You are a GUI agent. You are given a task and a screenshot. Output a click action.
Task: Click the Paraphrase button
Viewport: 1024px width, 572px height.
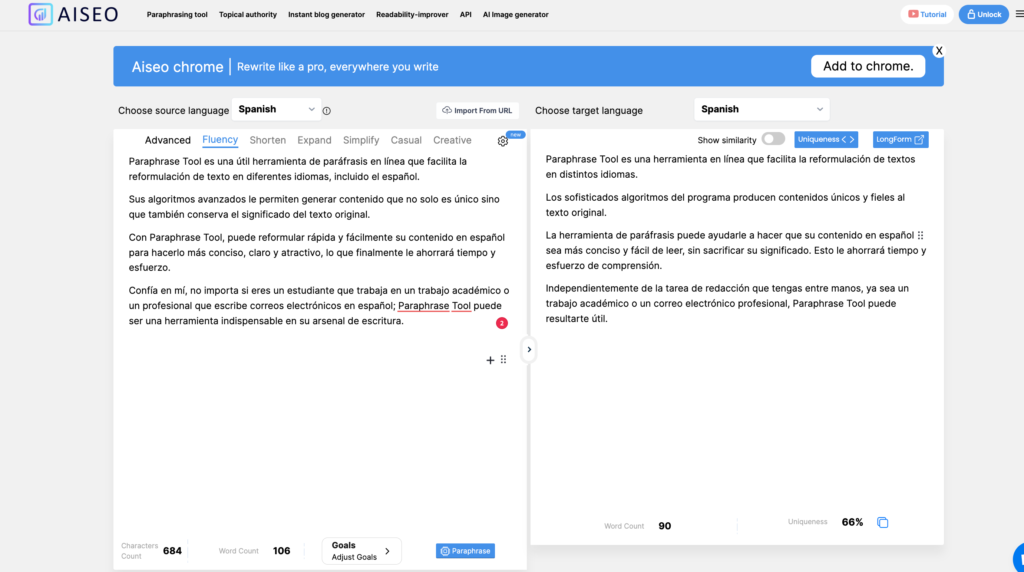(465, 551)
